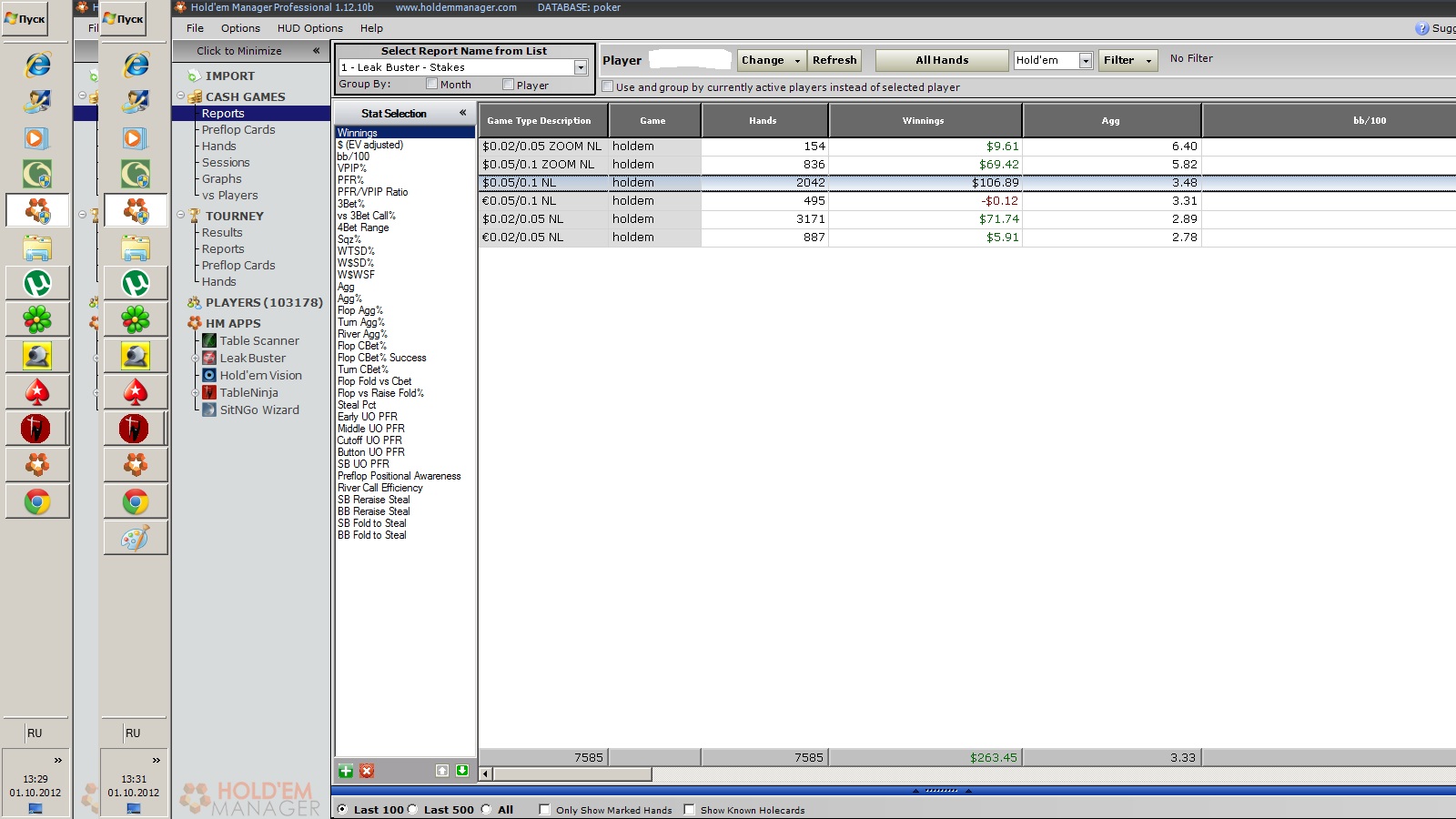
Task: Sort by the Winnings column header
Action: pyautogui.click(x=925, y=120)
